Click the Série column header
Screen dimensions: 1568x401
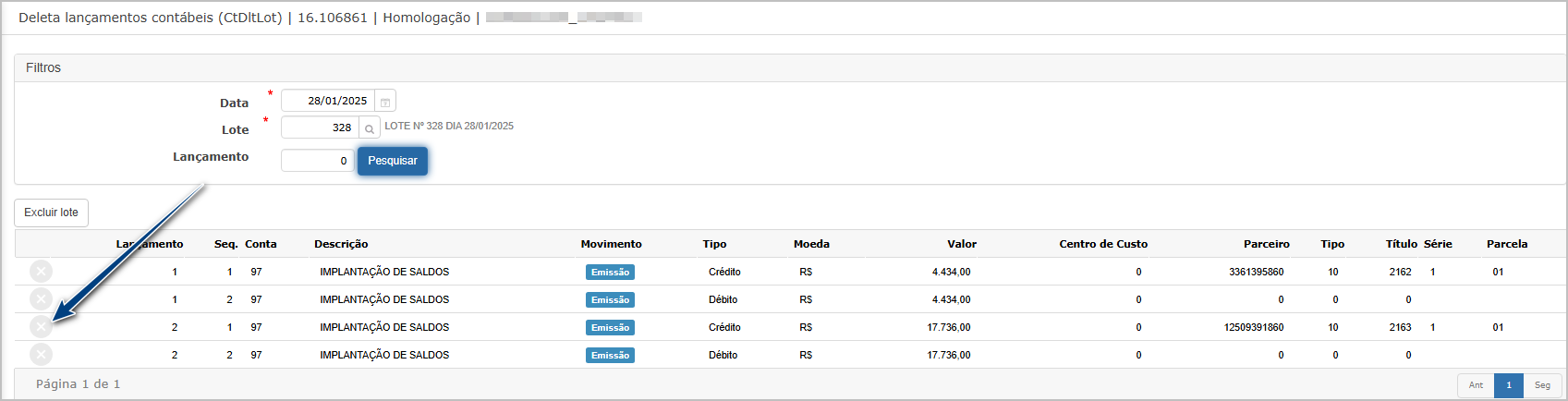point(1438,244)
